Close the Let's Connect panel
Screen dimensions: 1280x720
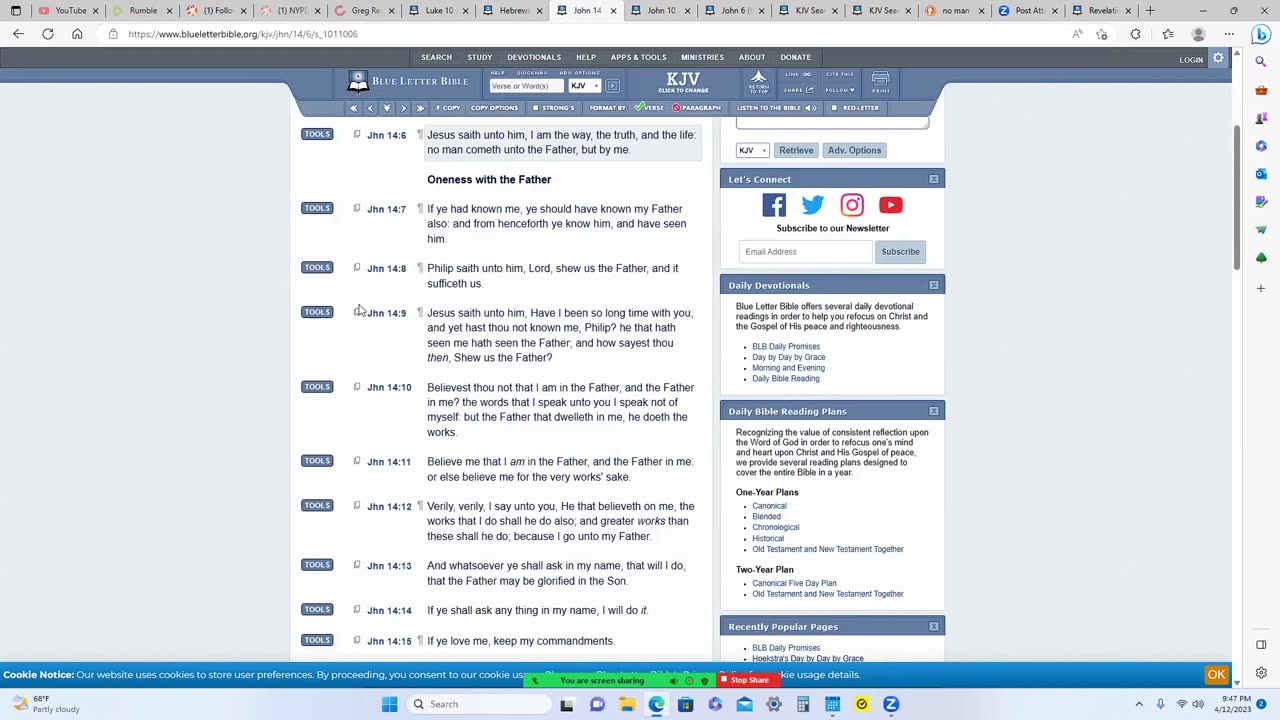point(934,179)
